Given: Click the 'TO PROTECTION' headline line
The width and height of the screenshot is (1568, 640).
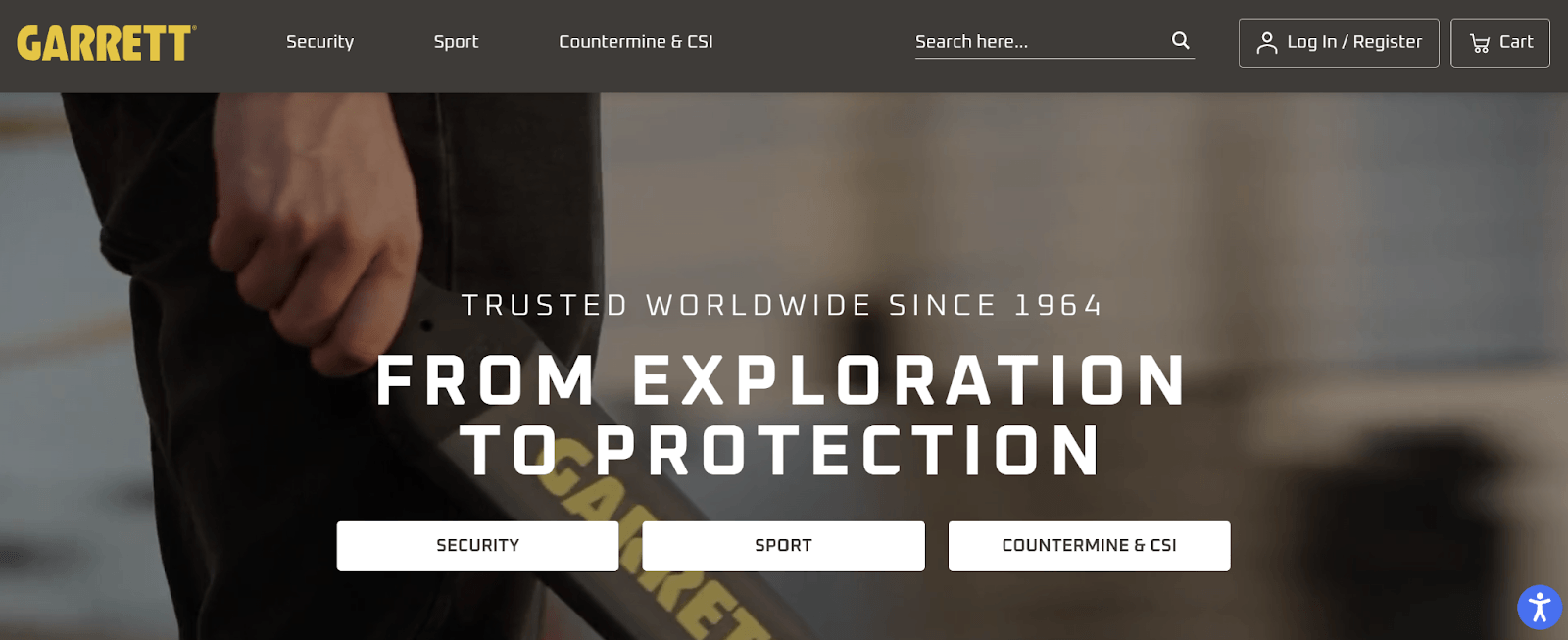Looking at the screenshot, I should (782, 450).
